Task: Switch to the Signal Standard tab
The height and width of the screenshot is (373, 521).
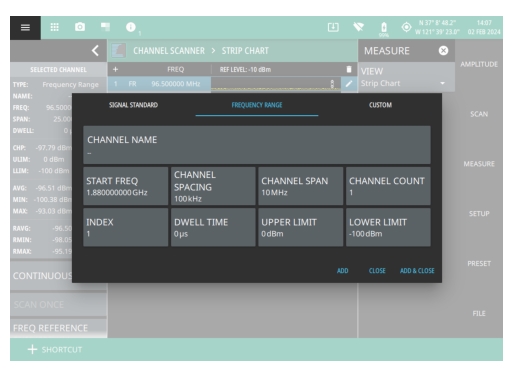Action: (x=133, y=105)
